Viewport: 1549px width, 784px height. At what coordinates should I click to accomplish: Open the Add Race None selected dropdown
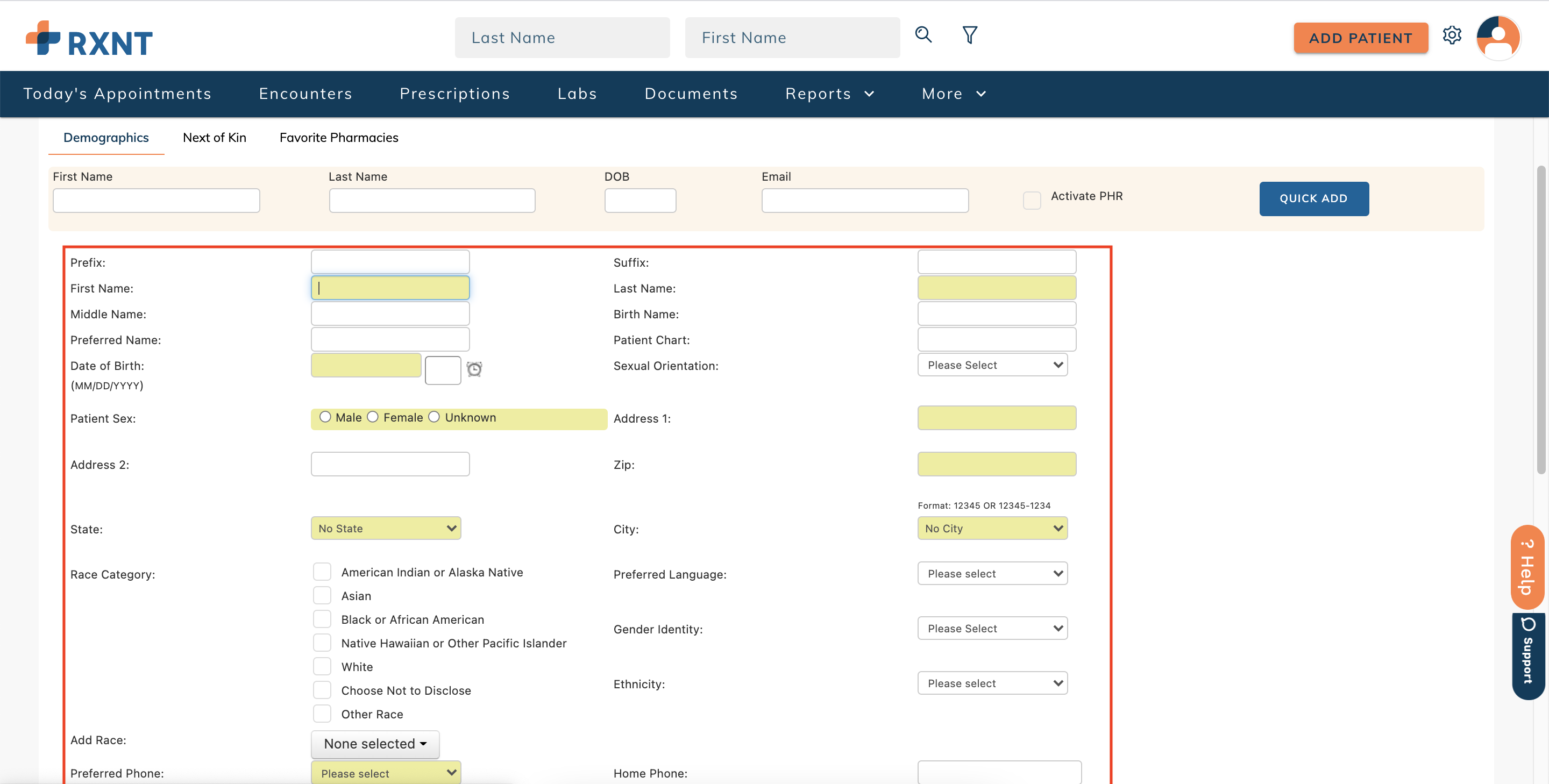pyautogui.click(x=375, y=744)
